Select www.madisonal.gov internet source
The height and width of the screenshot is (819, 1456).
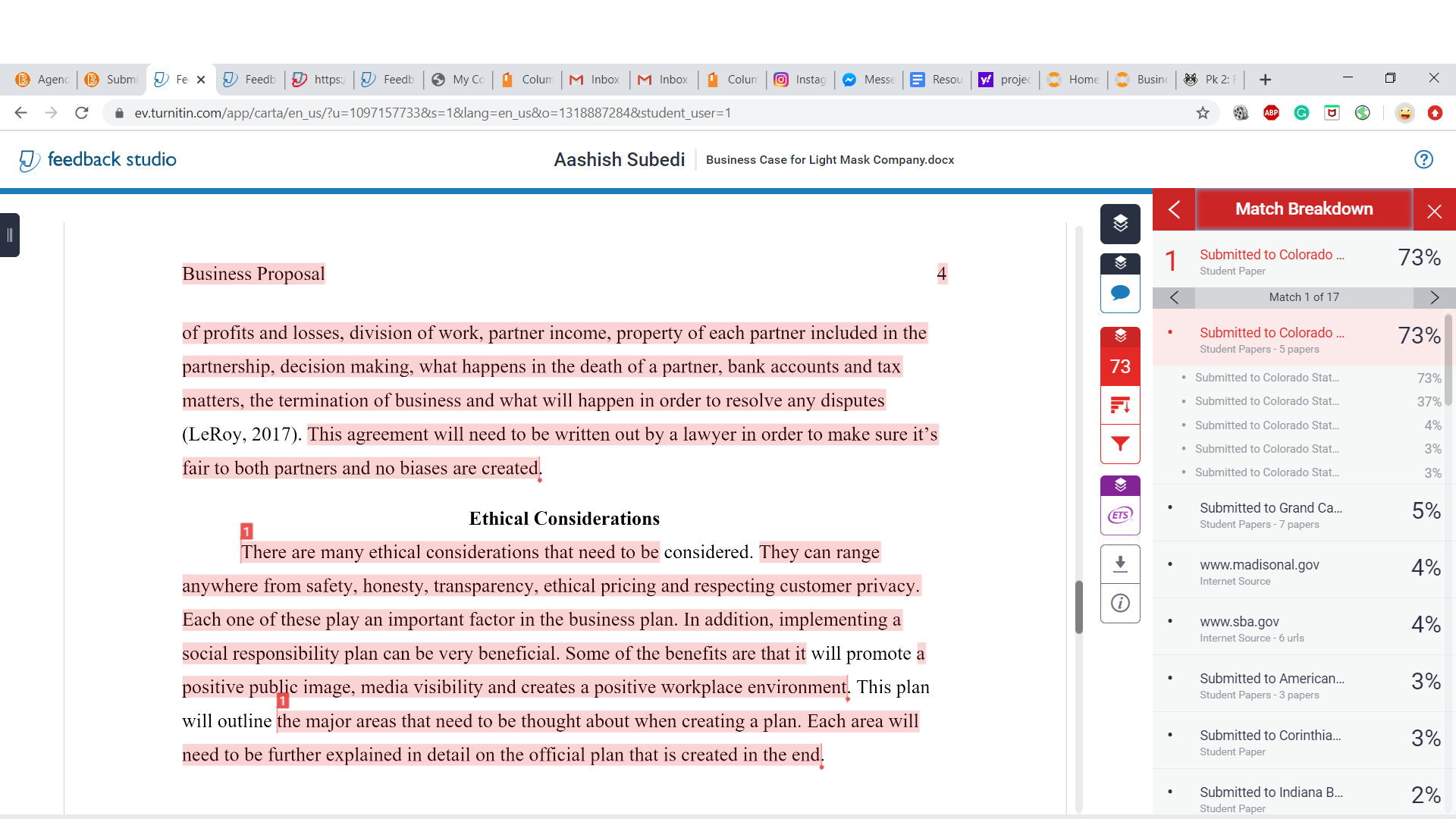[x=1298, y=570]
